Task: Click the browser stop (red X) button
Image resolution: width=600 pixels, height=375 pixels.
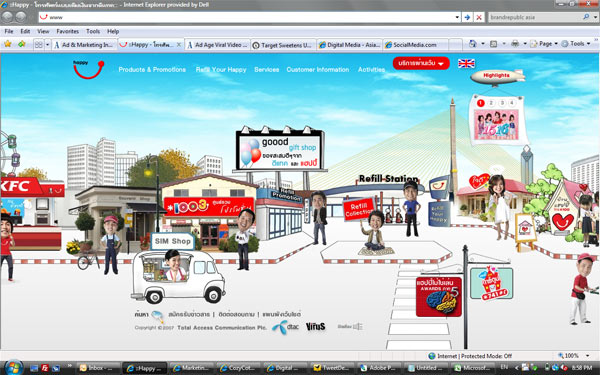Action: coord(478,17)
